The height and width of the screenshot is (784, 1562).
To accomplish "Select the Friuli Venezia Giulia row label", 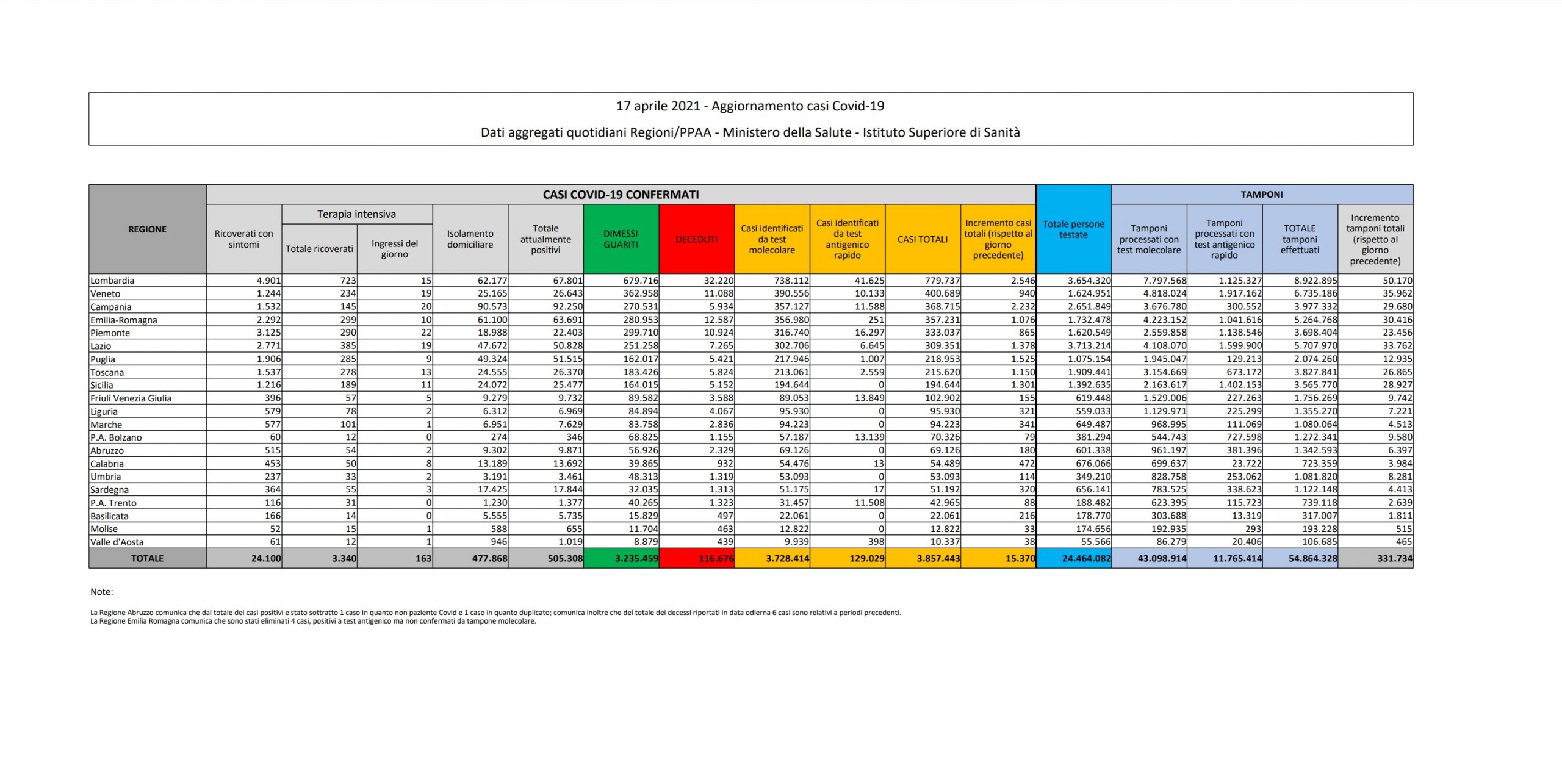I will (x=131, y=398).
